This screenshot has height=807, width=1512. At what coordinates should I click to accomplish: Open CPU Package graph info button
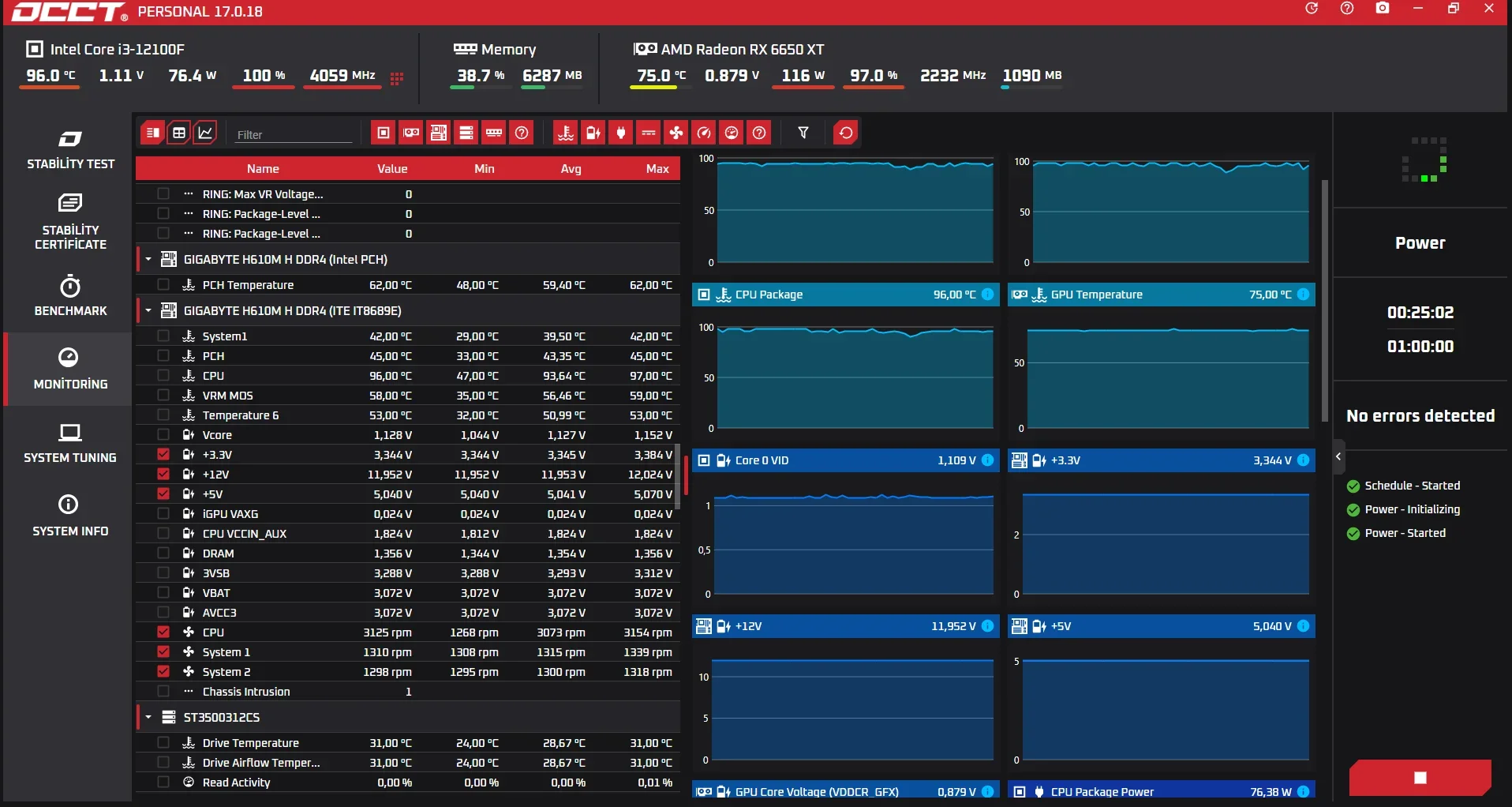[x=987, y=295]
